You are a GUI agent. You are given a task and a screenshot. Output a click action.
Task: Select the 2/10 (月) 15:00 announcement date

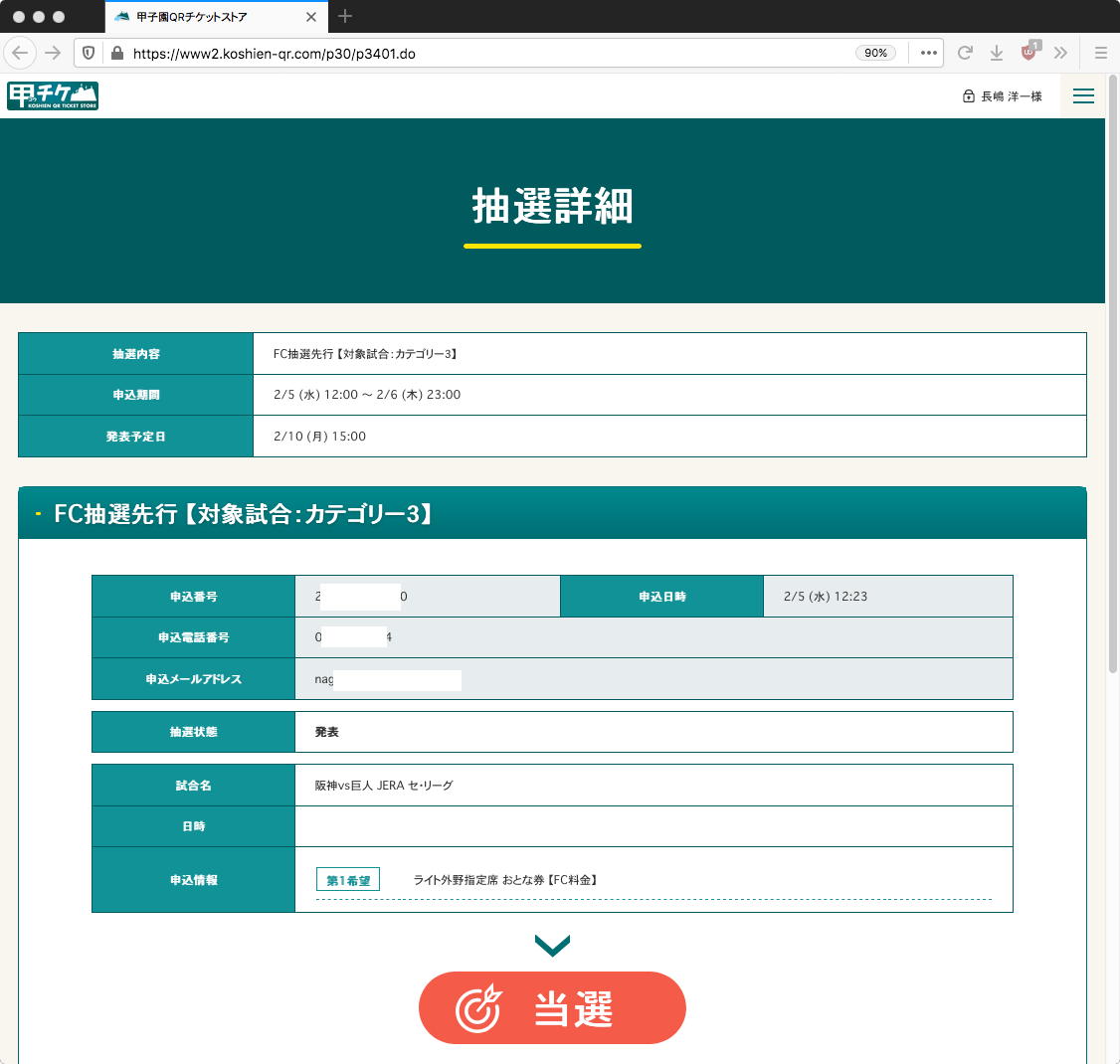coord(319,437)
